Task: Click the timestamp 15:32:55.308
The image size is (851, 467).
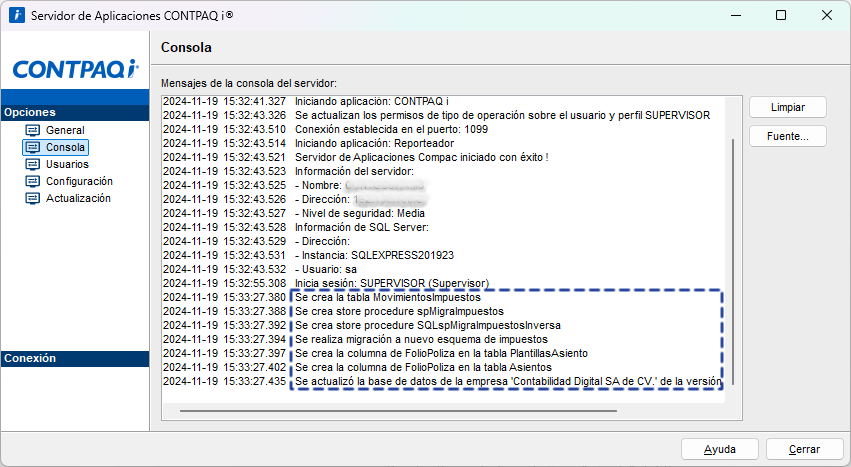Action: coord(255,283)
